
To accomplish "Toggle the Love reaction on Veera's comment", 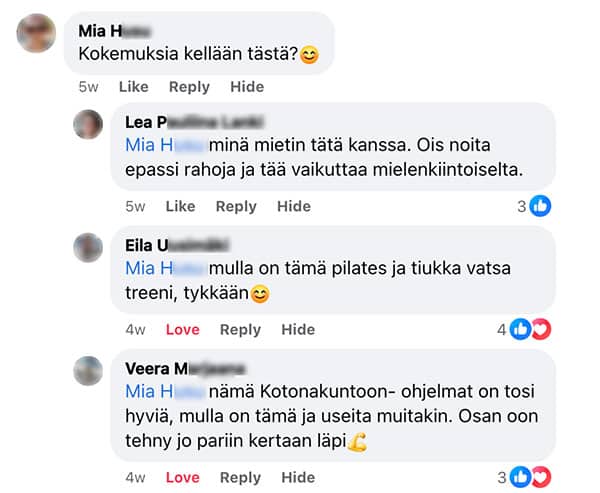I will [183, 477].
